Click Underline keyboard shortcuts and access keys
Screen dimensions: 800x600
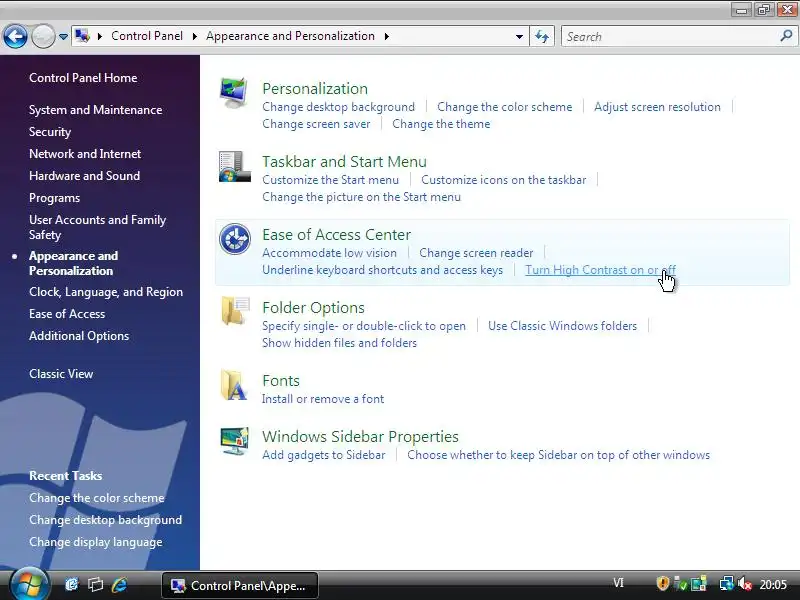(382, 270)
